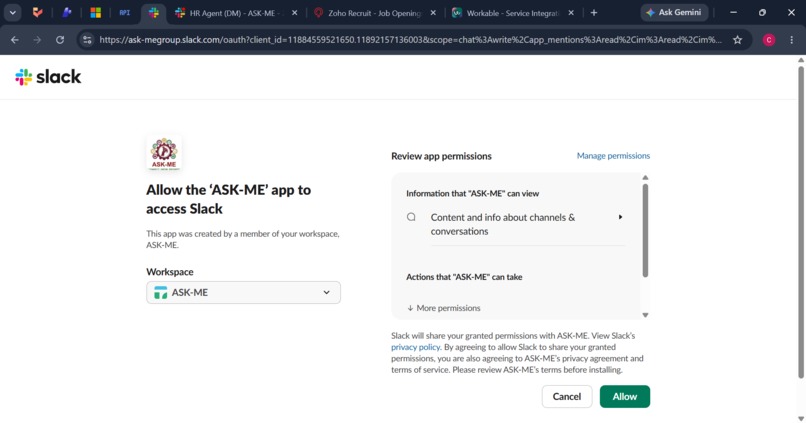Screen dimensions: 806x423
Task: Click Manage permissions link
Action: 613,156
